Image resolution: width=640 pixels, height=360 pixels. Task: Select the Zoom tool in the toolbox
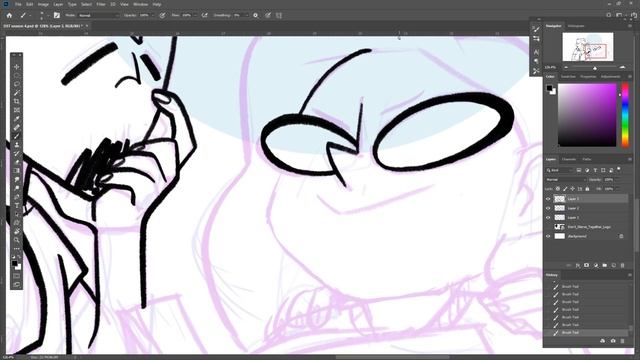pyautogui.click(x=17, y=240)
